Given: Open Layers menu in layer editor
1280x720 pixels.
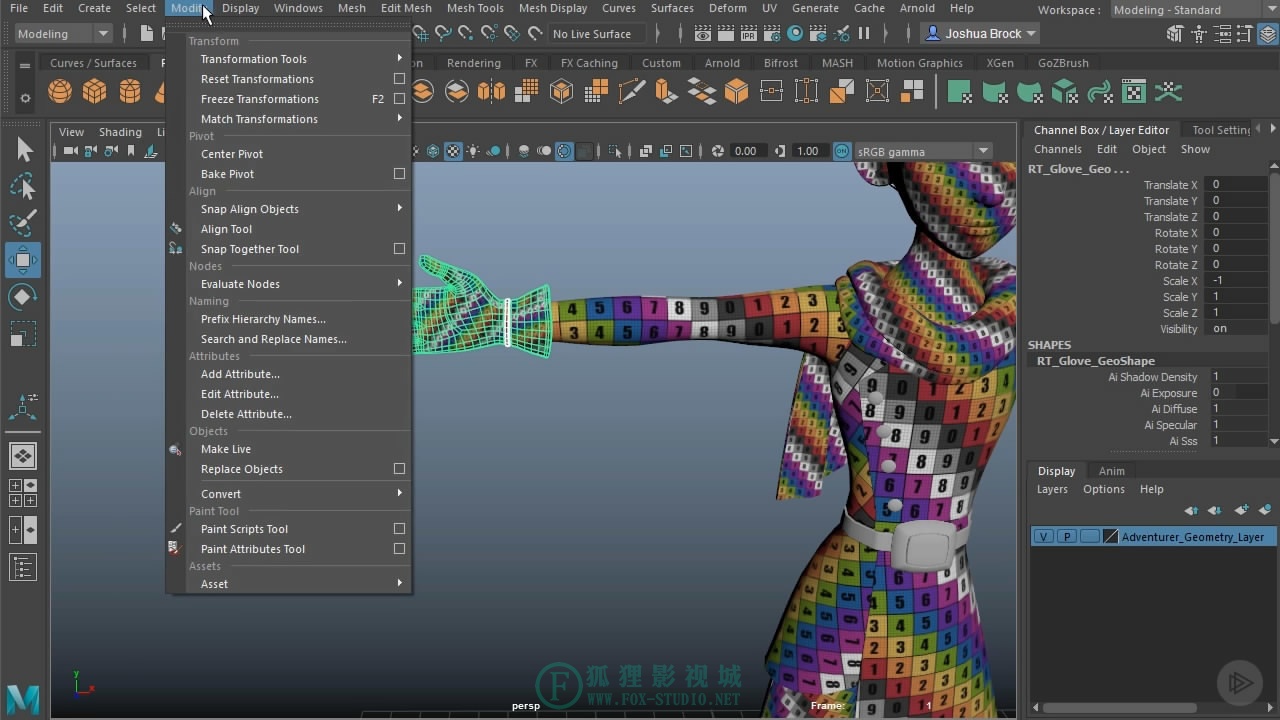Looking at the screenshot, I should pyautogui.click(x=1052, y=489).
